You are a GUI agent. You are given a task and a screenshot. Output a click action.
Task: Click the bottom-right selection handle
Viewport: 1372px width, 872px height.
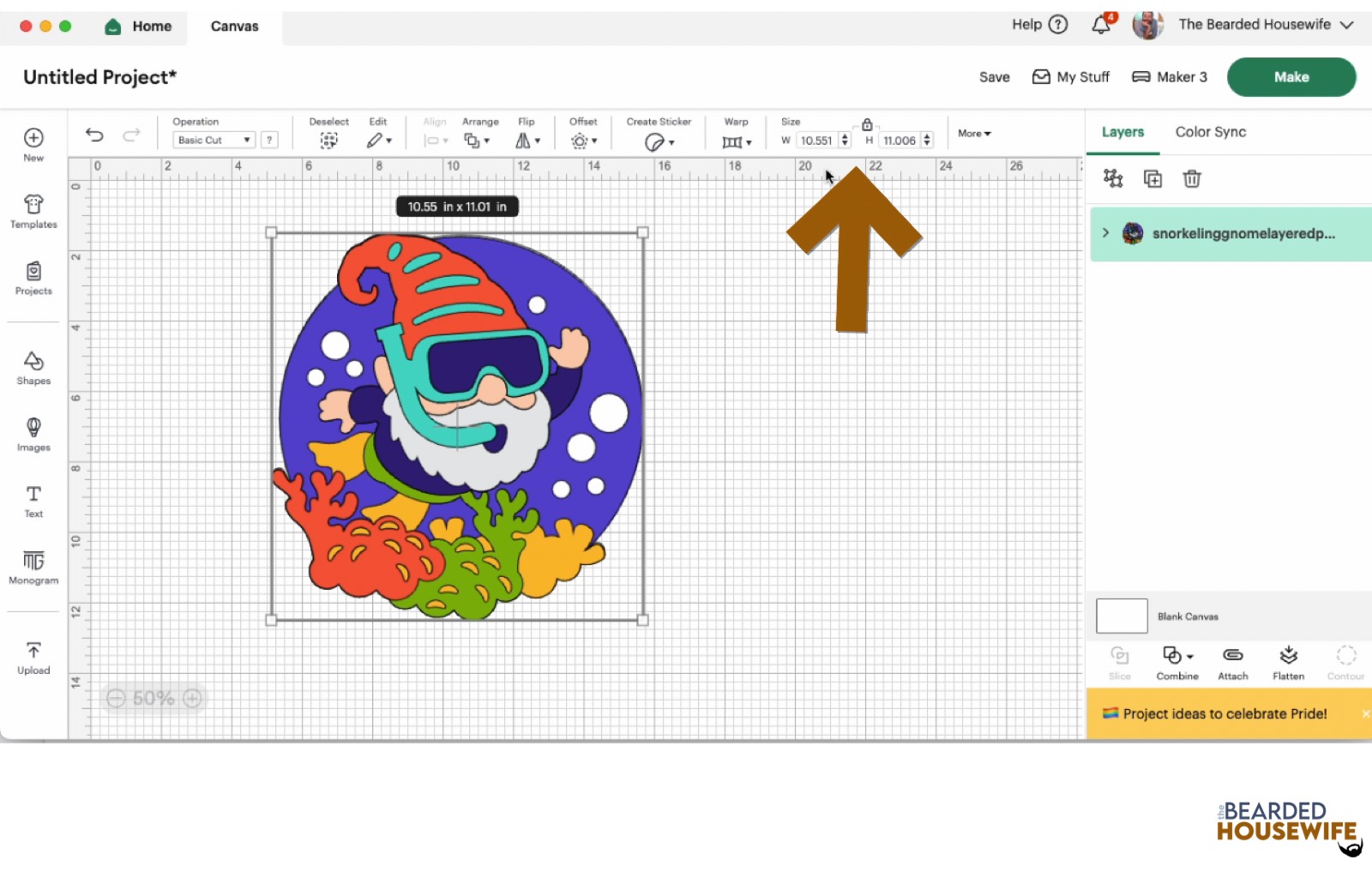click(643, 620)
